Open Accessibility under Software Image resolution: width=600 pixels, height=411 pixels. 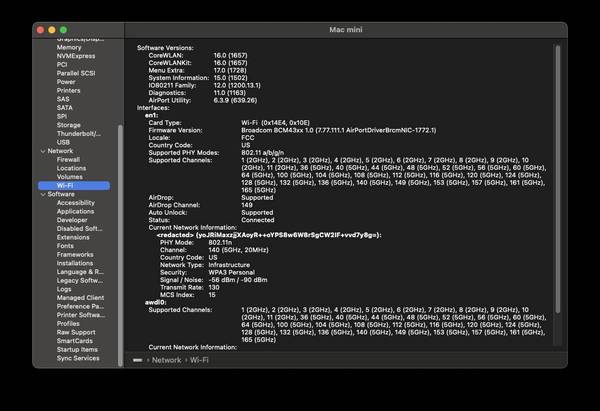75,203
